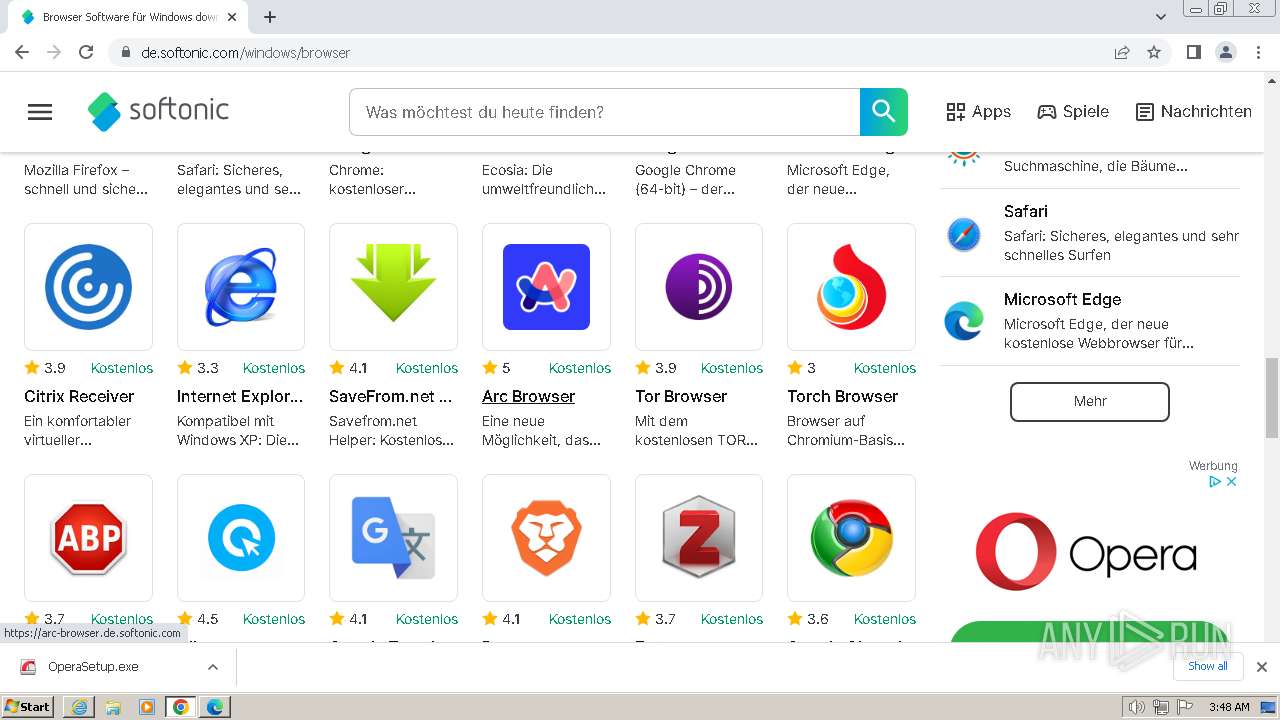Click Show all downloads button
Viewport: 1280px width, 720px height.
click(1208, 666)
